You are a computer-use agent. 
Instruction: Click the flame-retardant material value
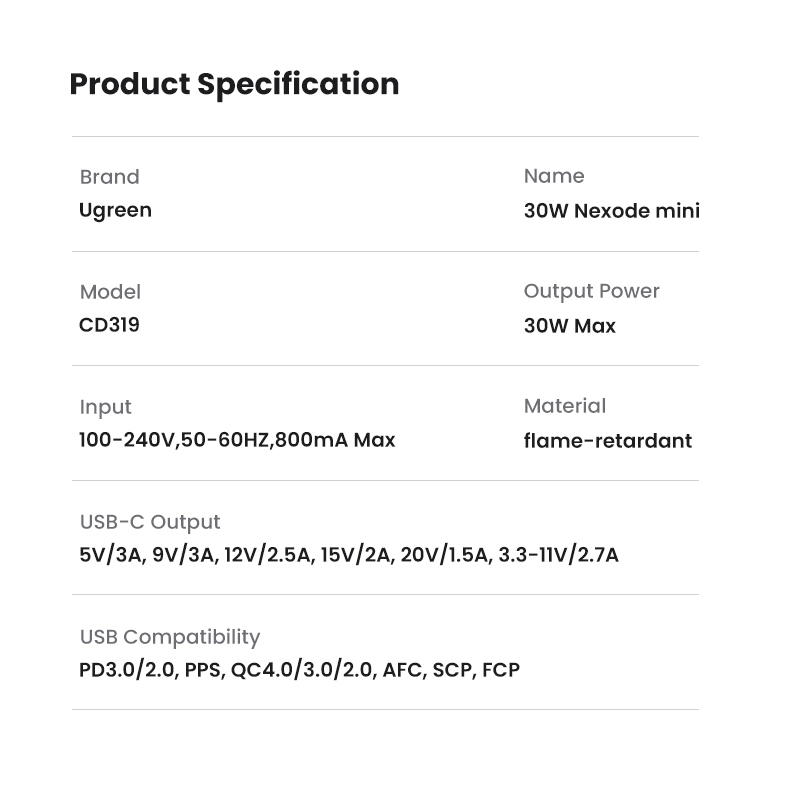tap(607, 441)
